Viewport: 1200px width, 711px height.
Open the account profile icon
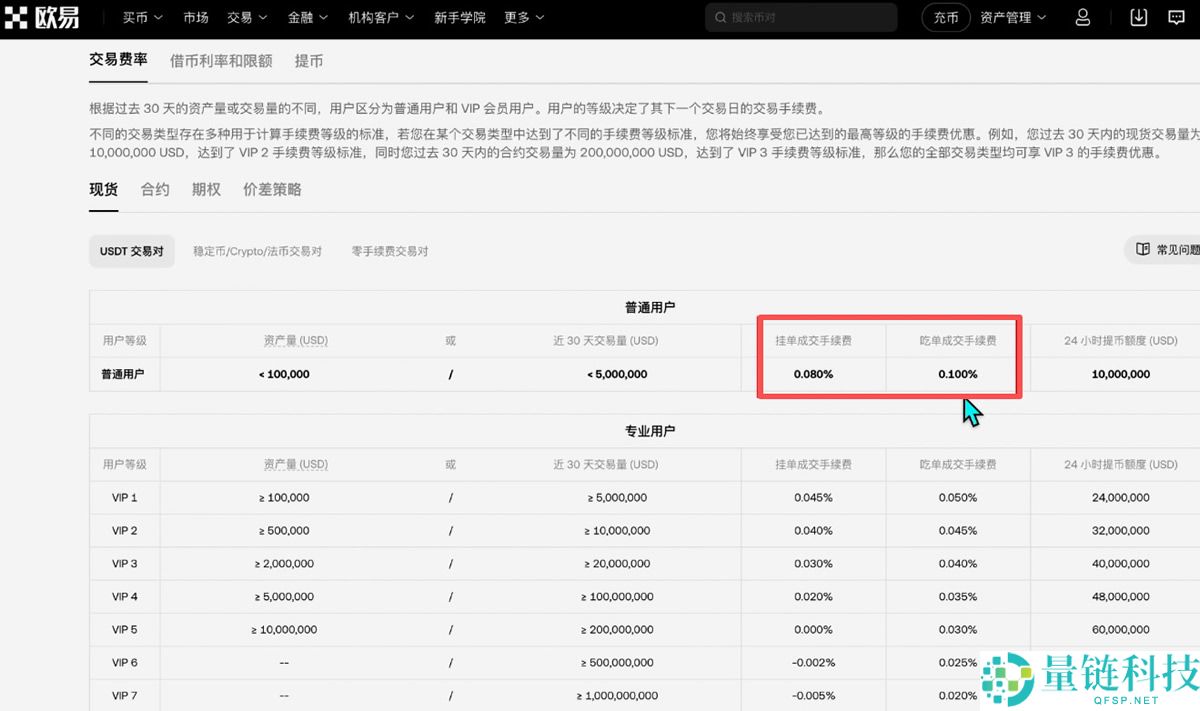click(1082, 17)
